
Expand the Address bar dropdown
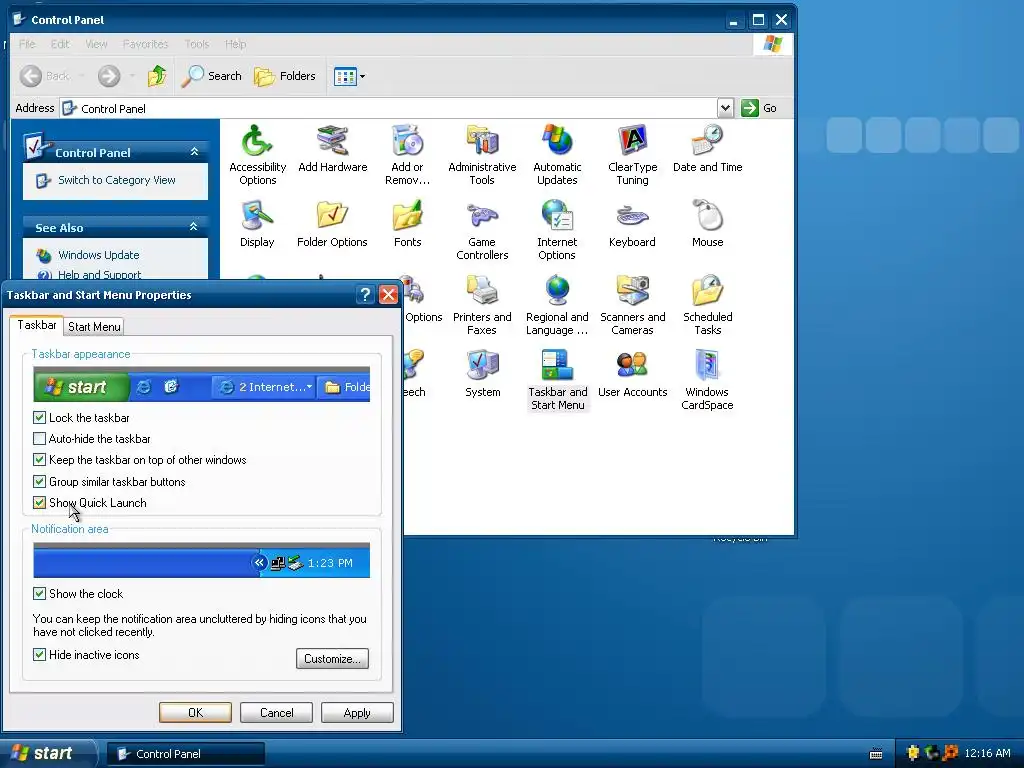(x=725, y=108)
